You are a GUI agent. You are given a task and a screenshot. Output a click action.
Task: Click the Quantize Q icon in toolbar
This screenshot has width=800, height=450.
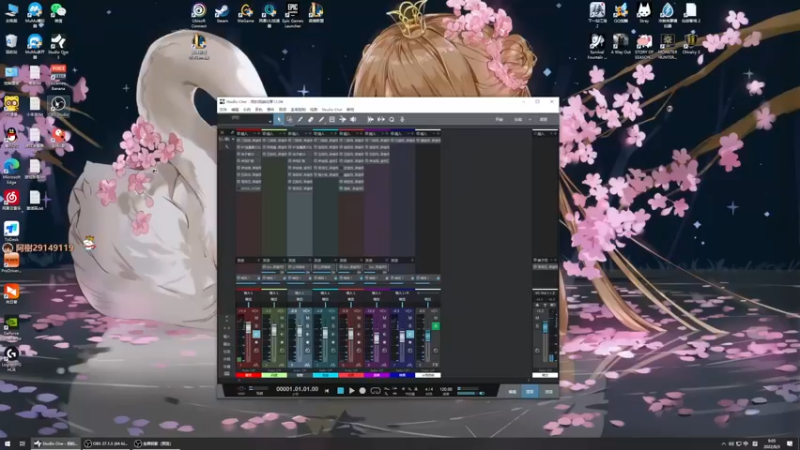pyautogui.click(x=392, y=119)
